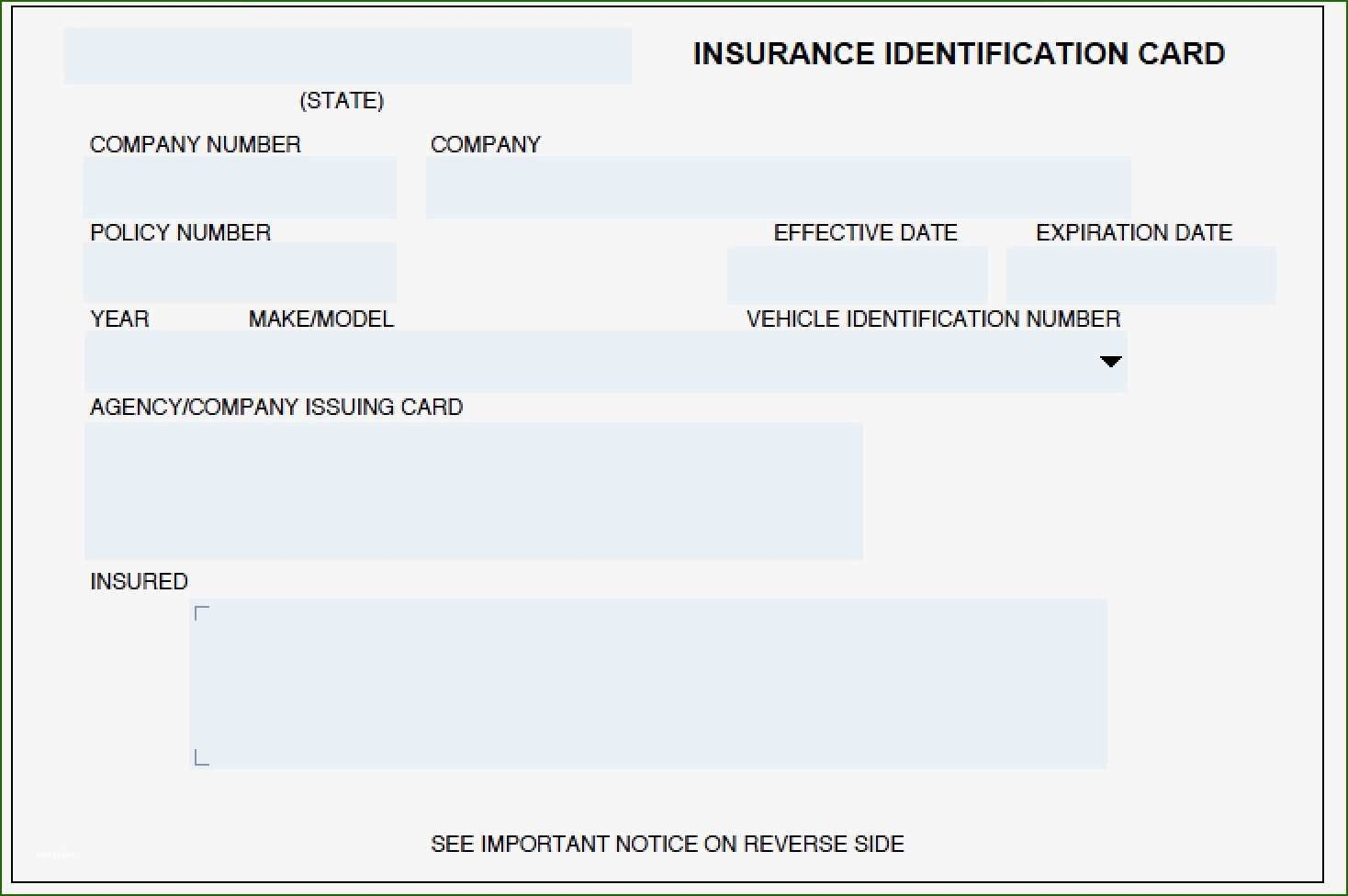This screenshot has height=896, width=1348.
Task: Click the Insurance Identification Card heading
Action: click(959, 54)
